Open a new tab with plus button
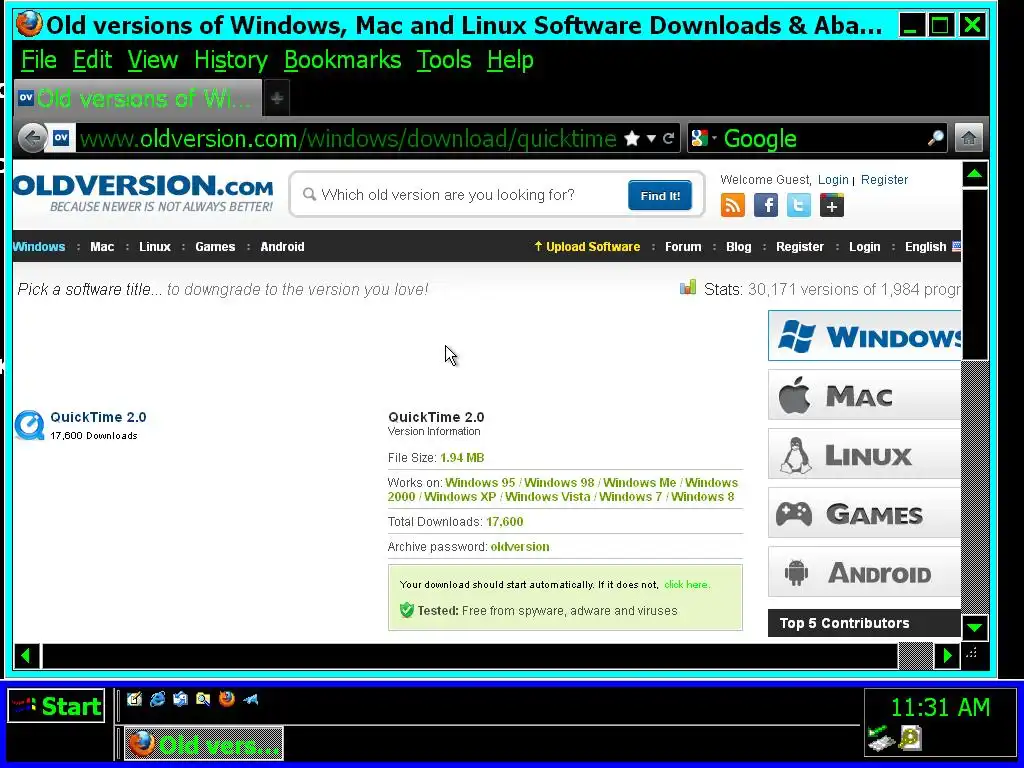1024x768 pixels. pos(277,99)
